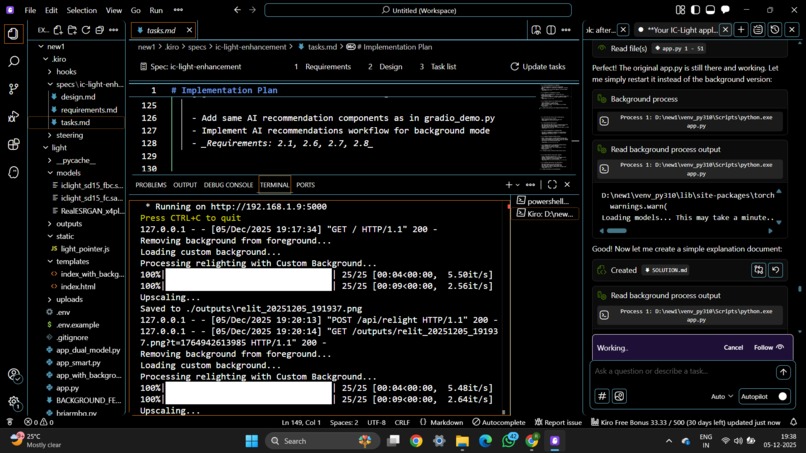The width and height of the screenshot is (806, 453).
Task: Go forward with the navigation arrow
Action: pos(252,10)
